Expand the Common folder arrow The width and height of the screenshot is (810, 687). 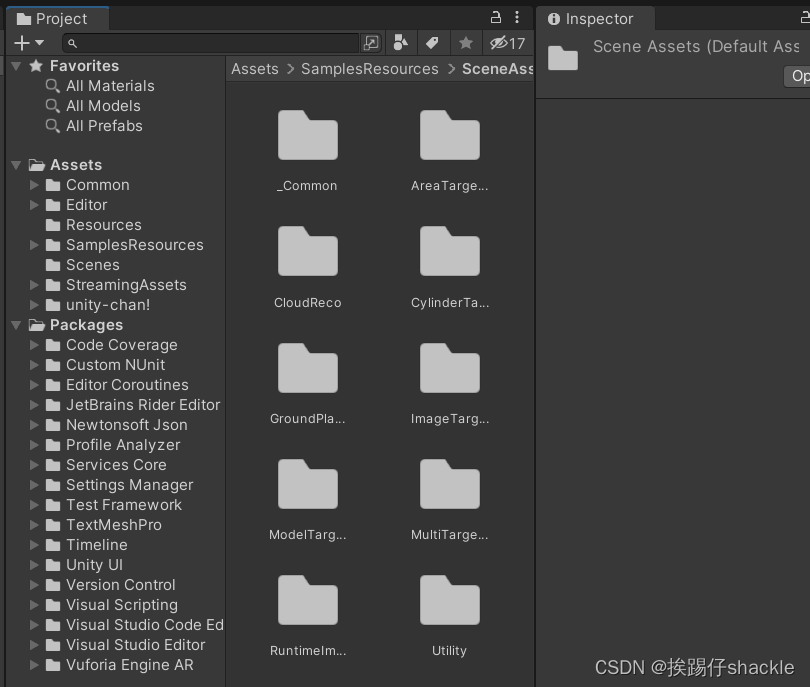pyautogui.click(x=34, y=185)
